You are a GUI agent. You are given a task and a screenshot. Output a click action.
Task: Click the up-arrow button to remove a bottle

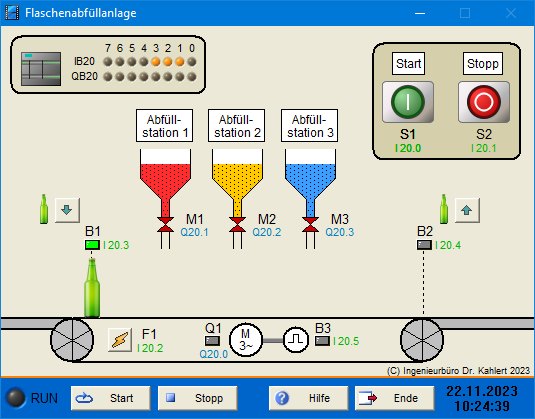point(467,210)
